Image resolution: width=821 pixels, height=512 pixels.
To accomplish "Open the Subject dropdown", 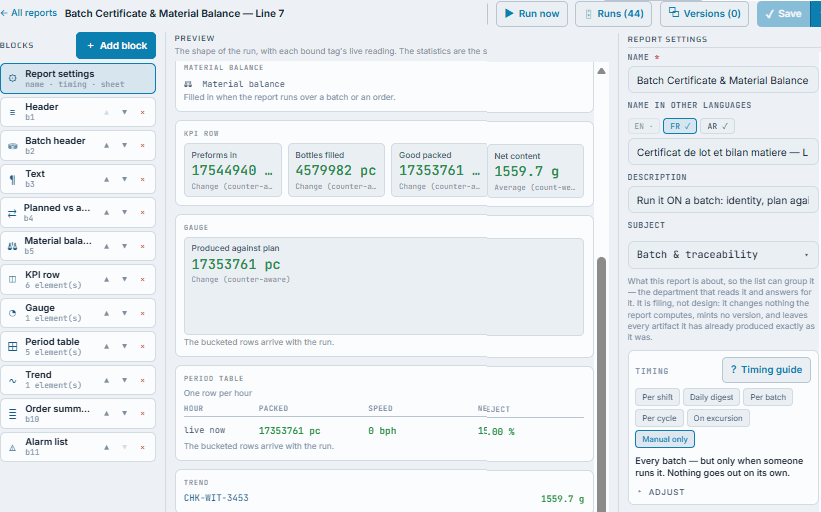I will [x=723, y=254].
